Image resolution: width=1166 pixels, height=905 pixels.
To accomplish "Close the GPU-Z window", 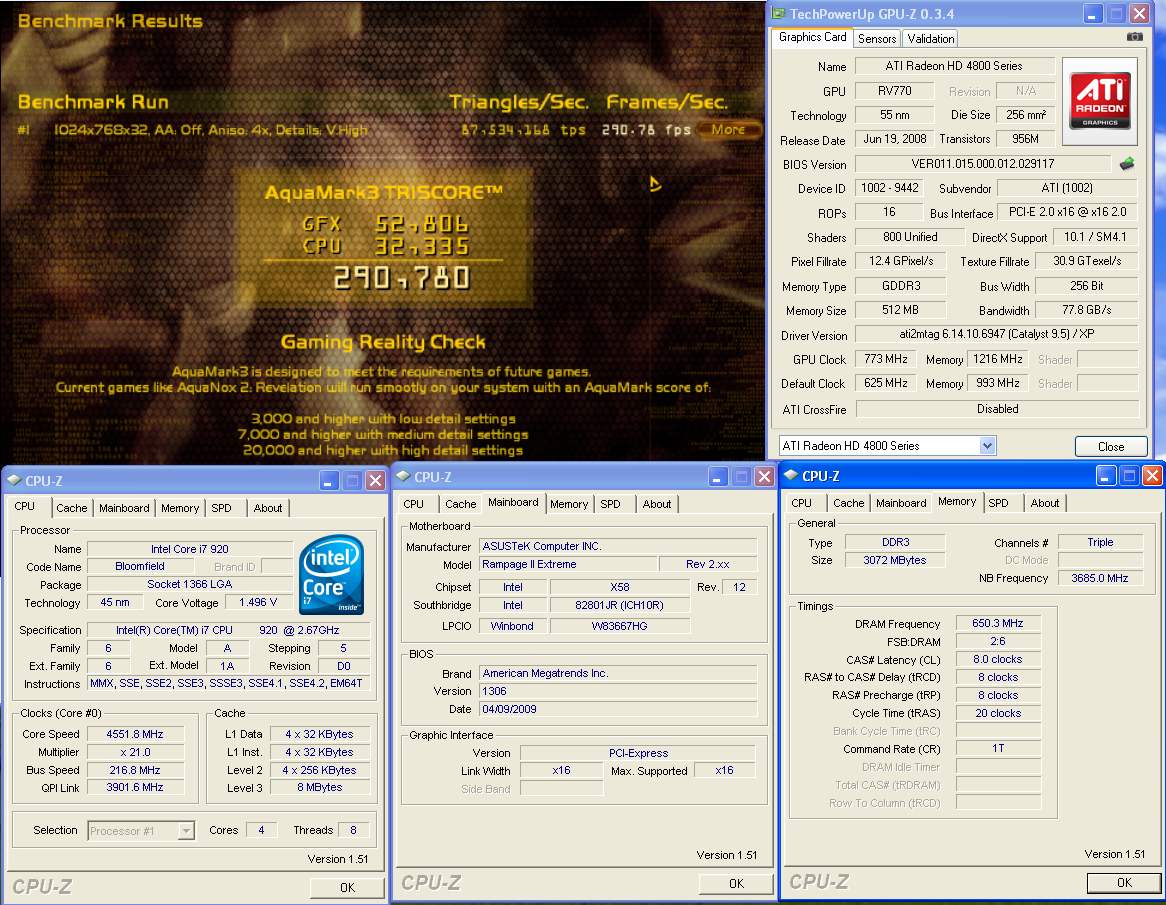I will coord(1139,13).
